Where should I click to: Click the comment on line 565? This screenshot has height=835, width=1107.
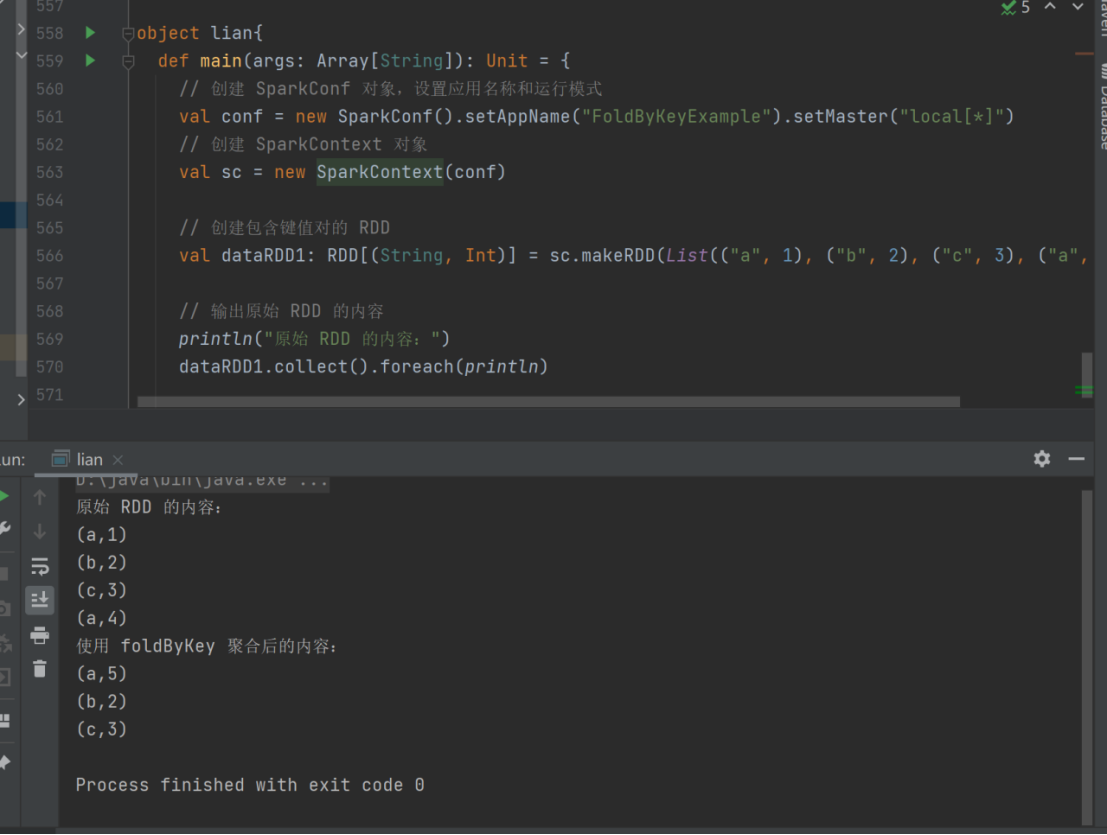pos(285,228)
